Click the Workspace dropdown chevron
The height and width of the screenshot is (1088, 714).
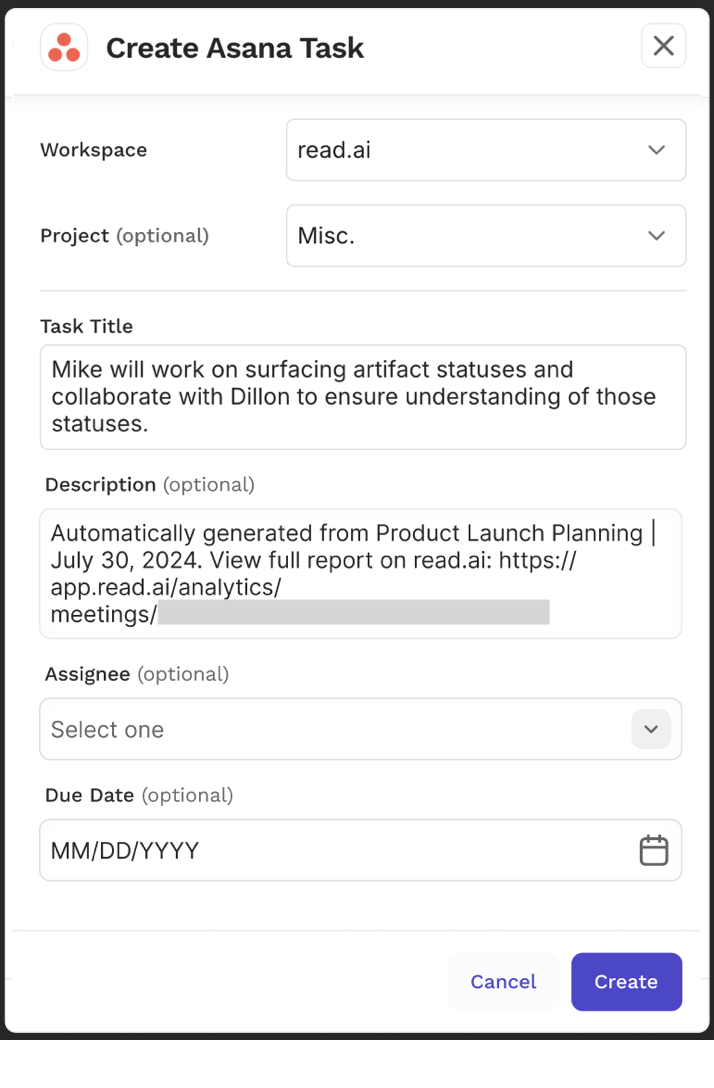click(656, 149)
